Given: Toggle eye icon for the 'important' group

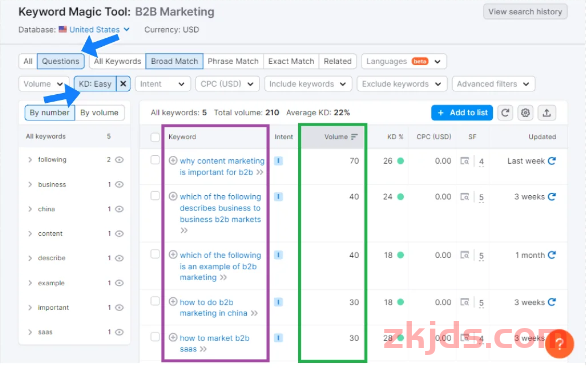Looking at the screenshot, I should click(x=119, y=308).
